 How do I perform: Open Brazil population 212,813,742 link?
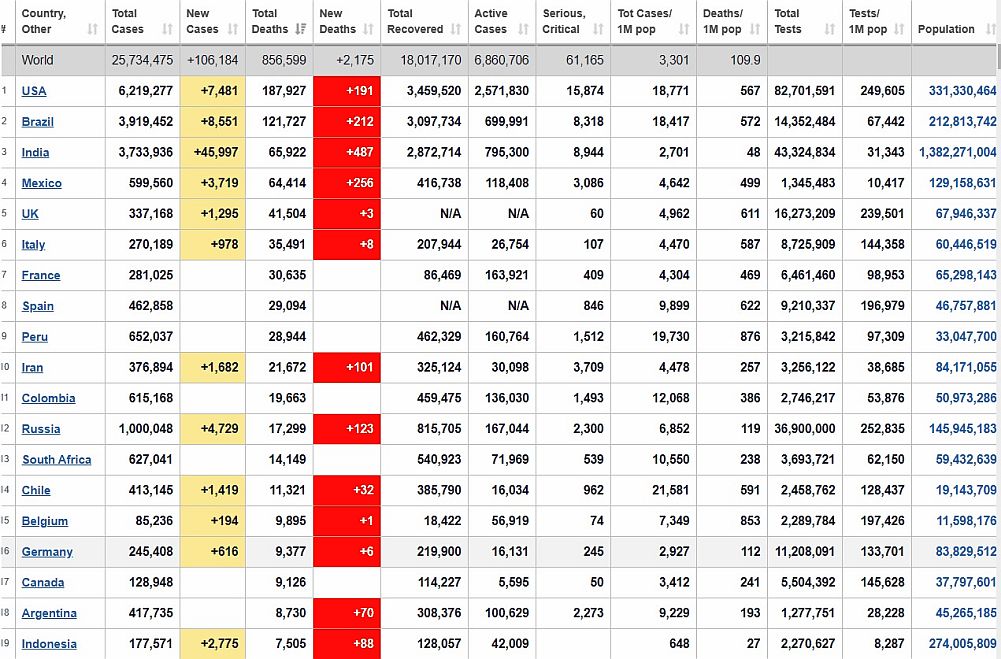pos(962,121)
